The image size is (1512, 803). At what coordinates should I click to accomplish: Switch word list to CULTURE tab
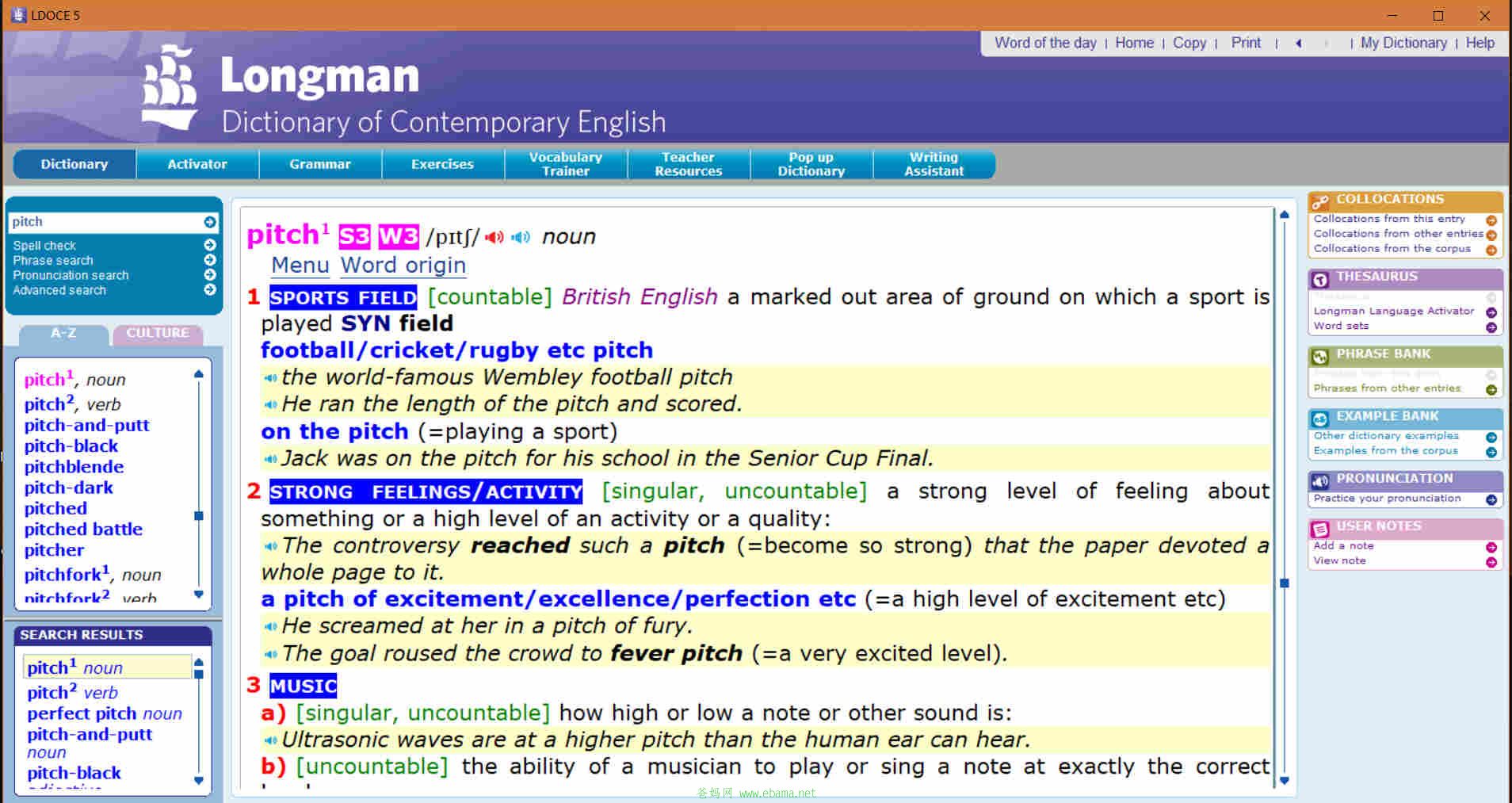click(158, 334)
